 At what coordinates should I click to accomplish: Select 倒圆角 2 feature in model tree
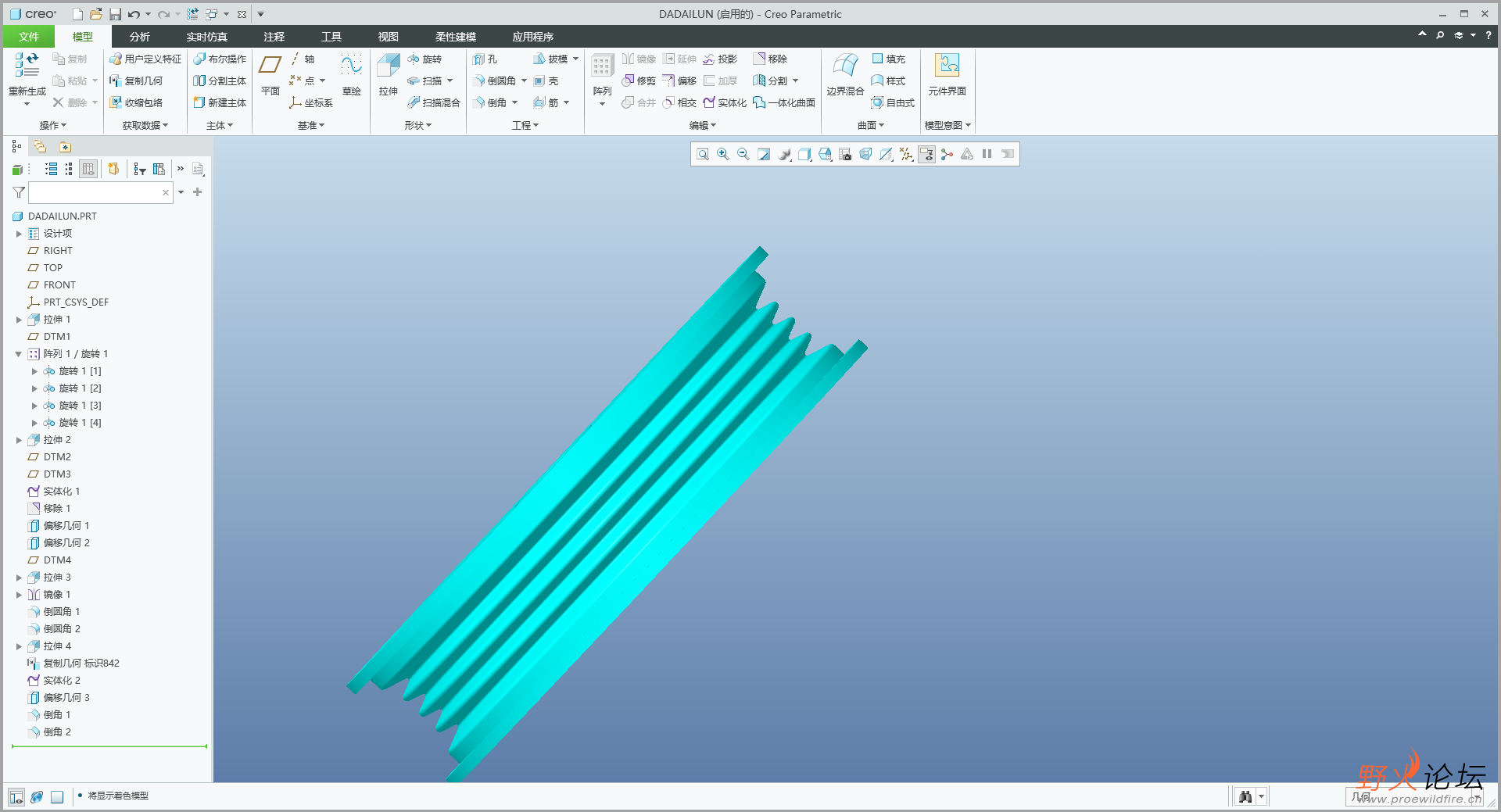point(62,629)
